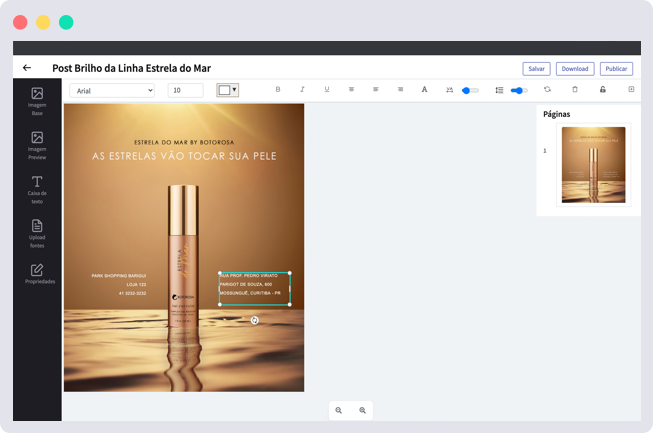This screenshot has height=433, width=653.
Task: Open the Propriedades panel
Action: click(37, 274)
